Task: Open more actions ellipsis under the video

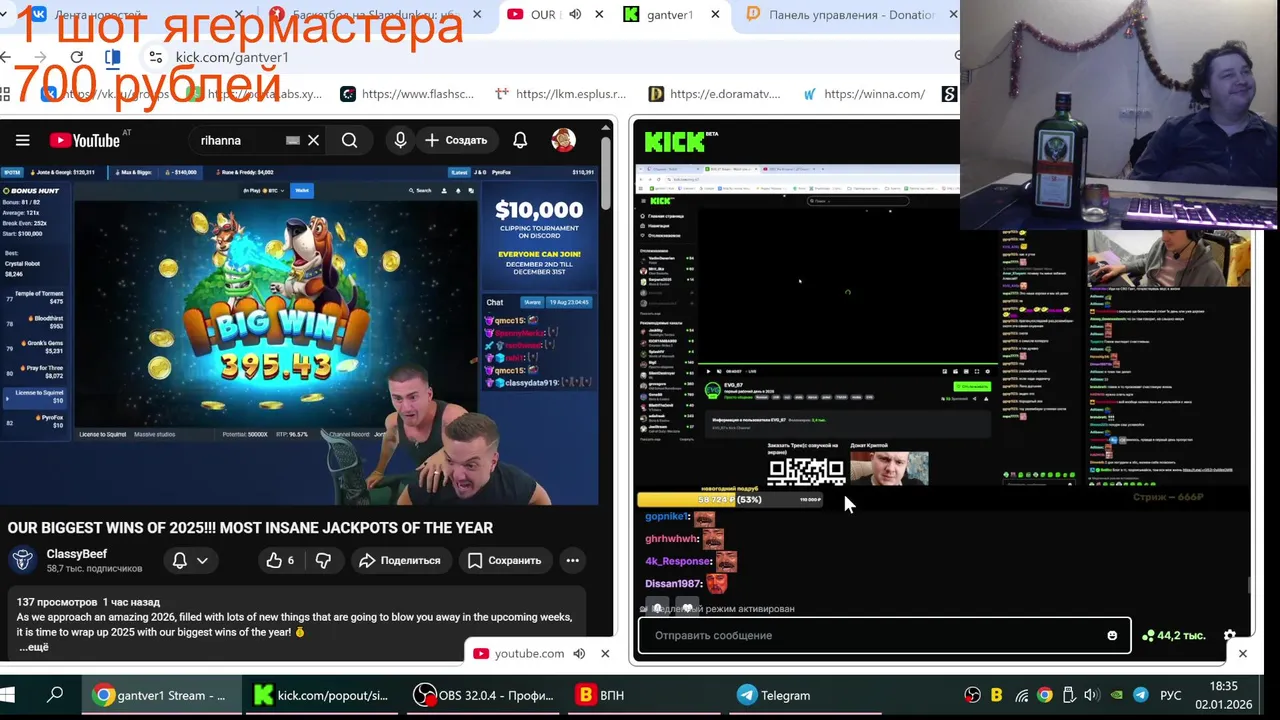Action: [x=572, y=560]
